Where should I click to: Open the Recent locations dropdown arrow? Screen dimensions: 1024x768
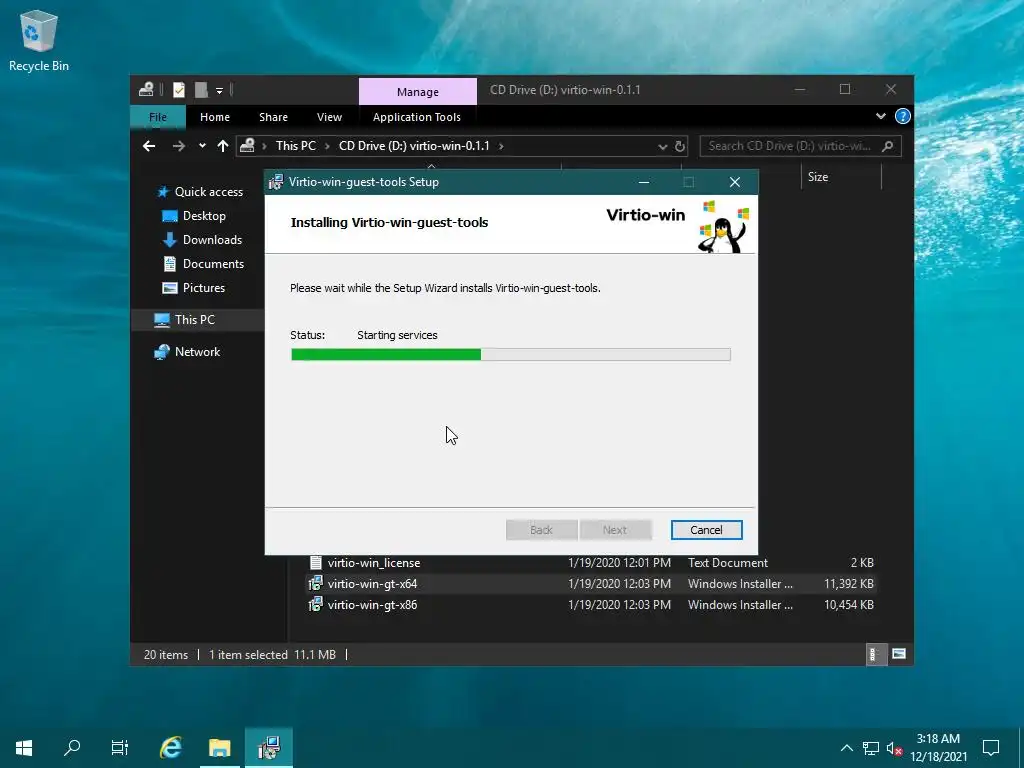click(202, 146)
